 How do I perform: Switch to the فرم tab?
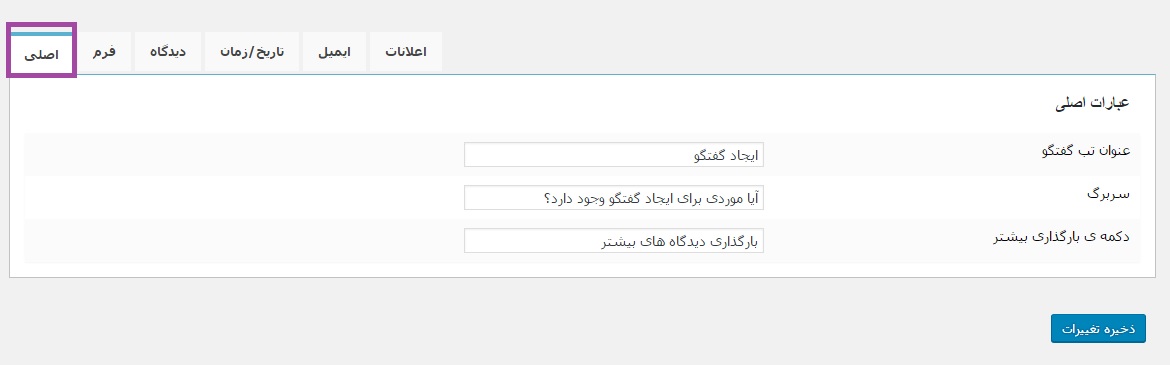[104, 52]
